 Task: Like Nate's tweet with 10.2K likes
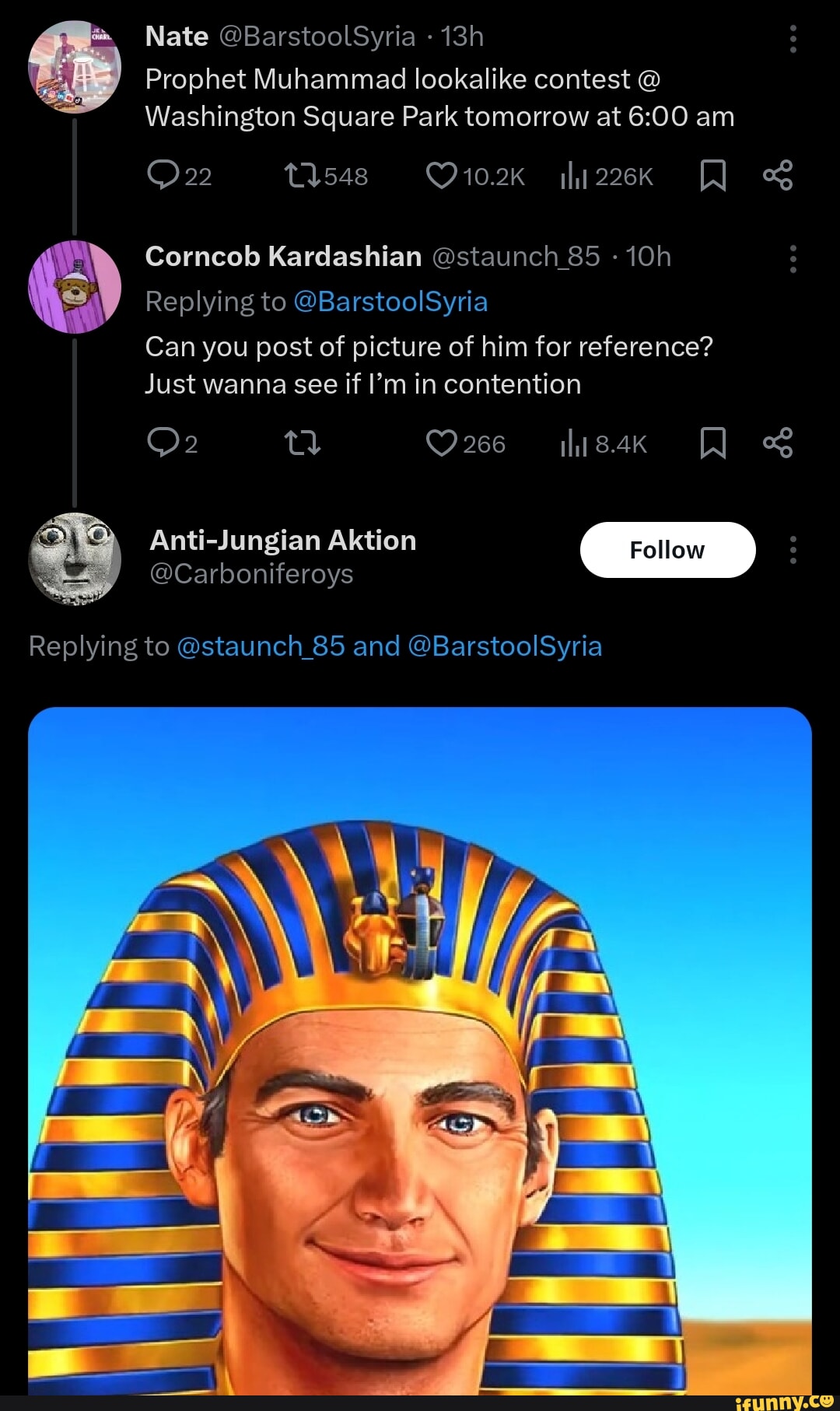click(441, 176)
